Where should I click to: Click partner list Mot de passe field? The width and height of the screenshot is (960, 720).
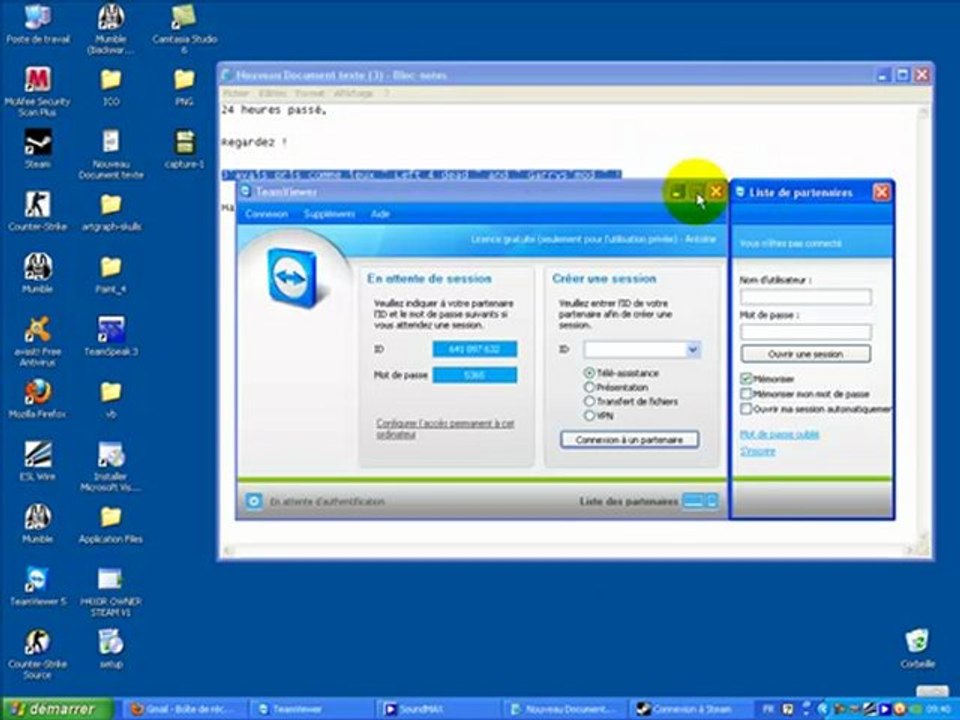(806, 332)
